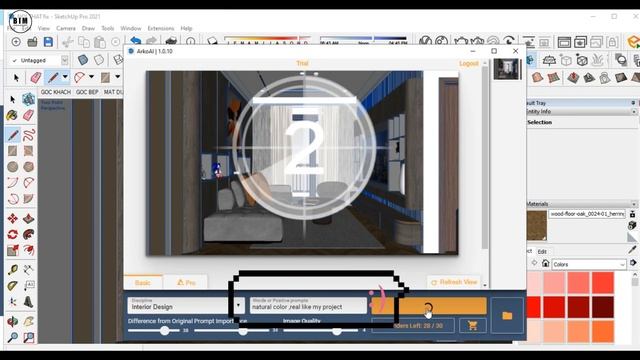Screen dimensions: 640x360
Task: Click the shopping cart icon in ArkoAI
Action: 473,326
